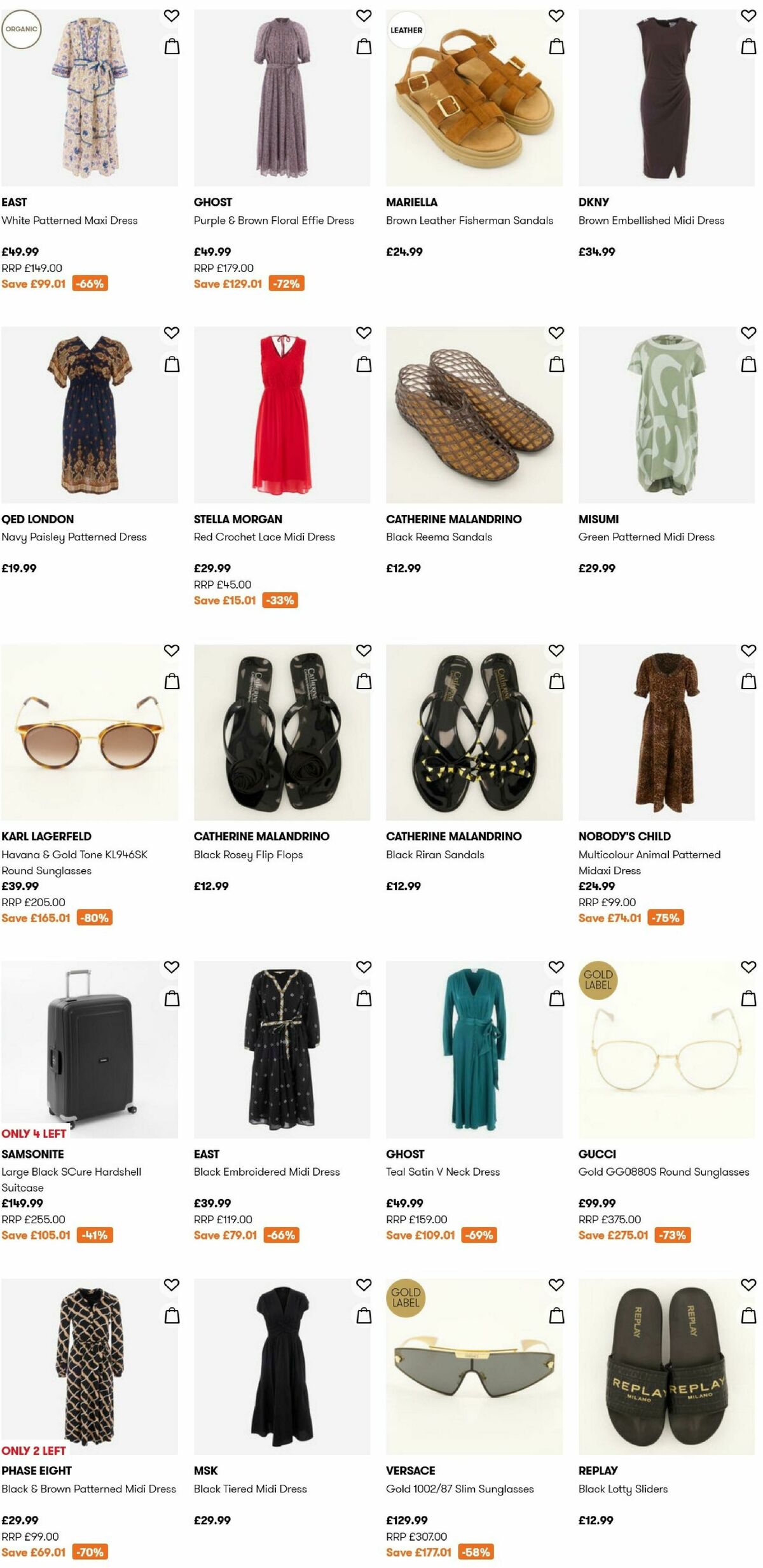Viewport: 763px width, 1568px height.
Task: Add the EAST White Patterned Maxi Dress to bag
Action: [170, 45]
